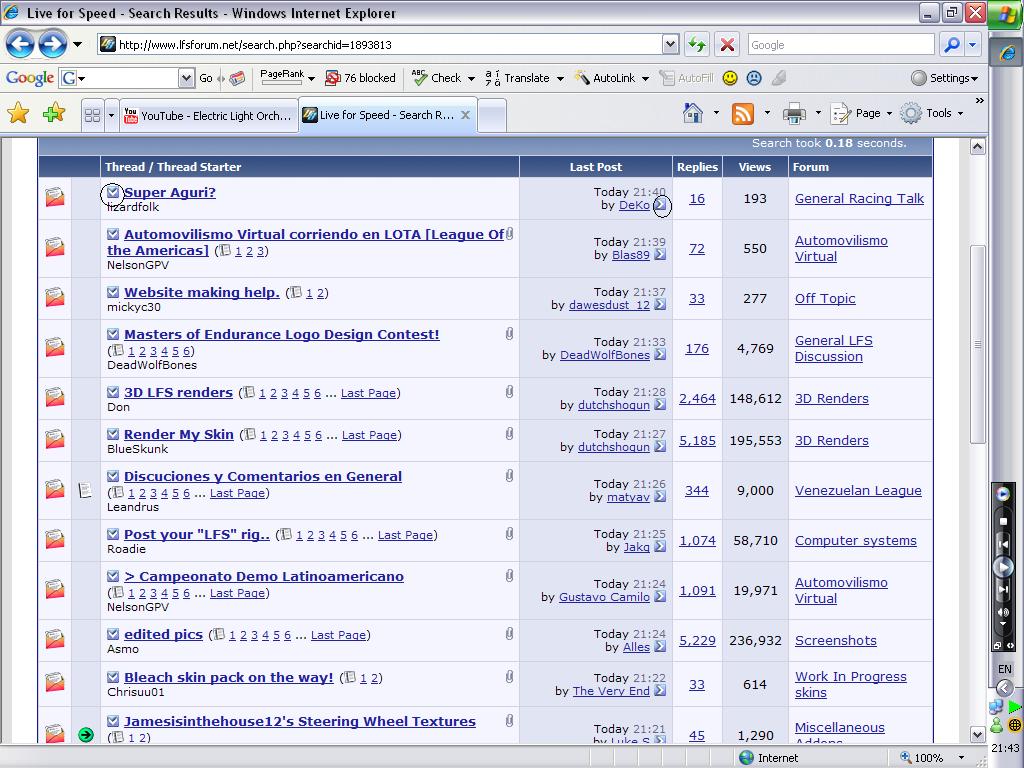This screenshot has height=768, width=1024.
Task: Click the Internet Explorer taskbar button
Action: pos(1006,52)
